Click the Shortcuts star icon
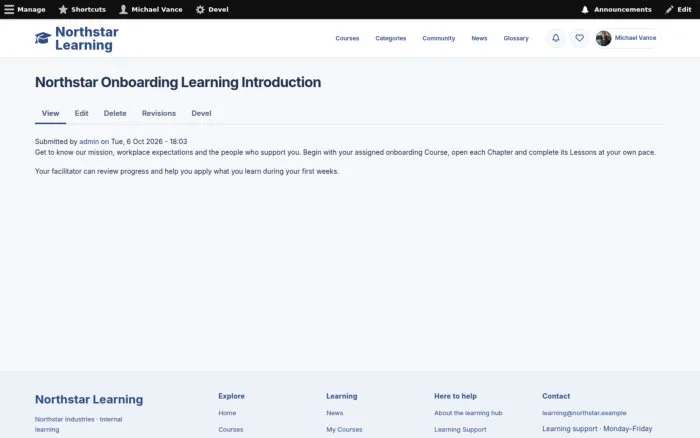This screenshot has width=700, height=438. tap(63, 9)
